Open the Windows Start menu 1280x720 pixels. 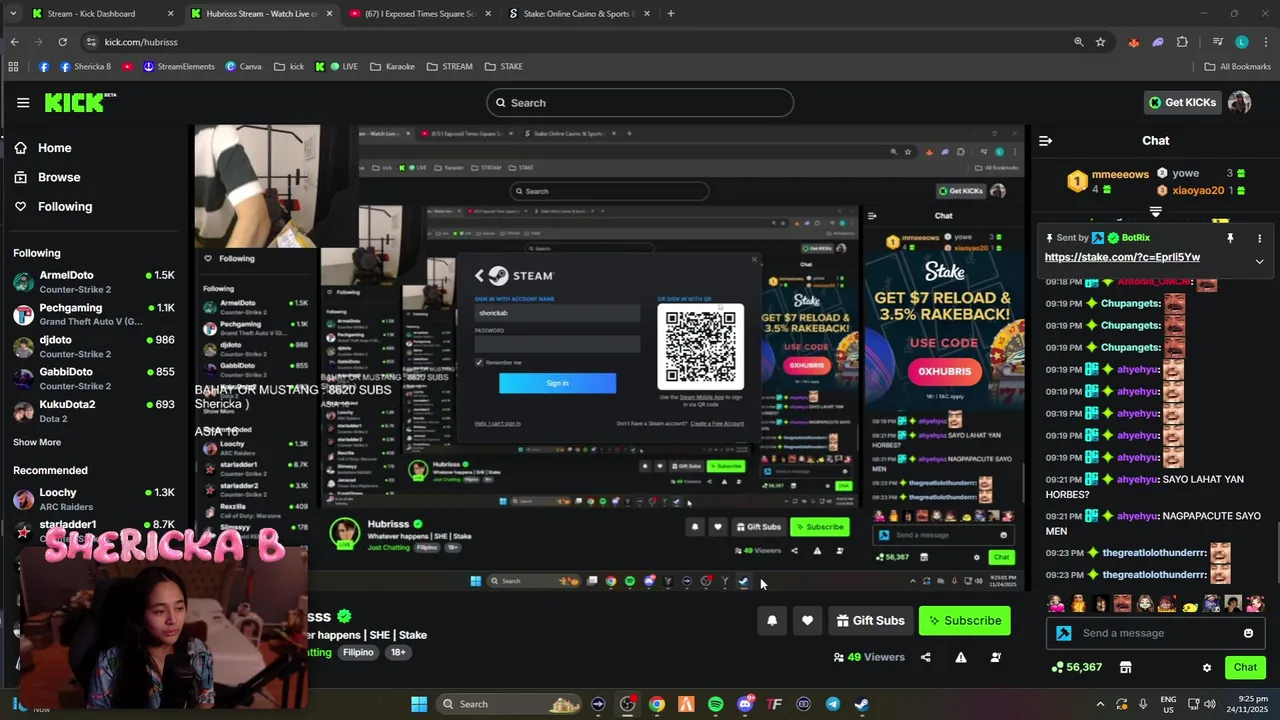419,704
